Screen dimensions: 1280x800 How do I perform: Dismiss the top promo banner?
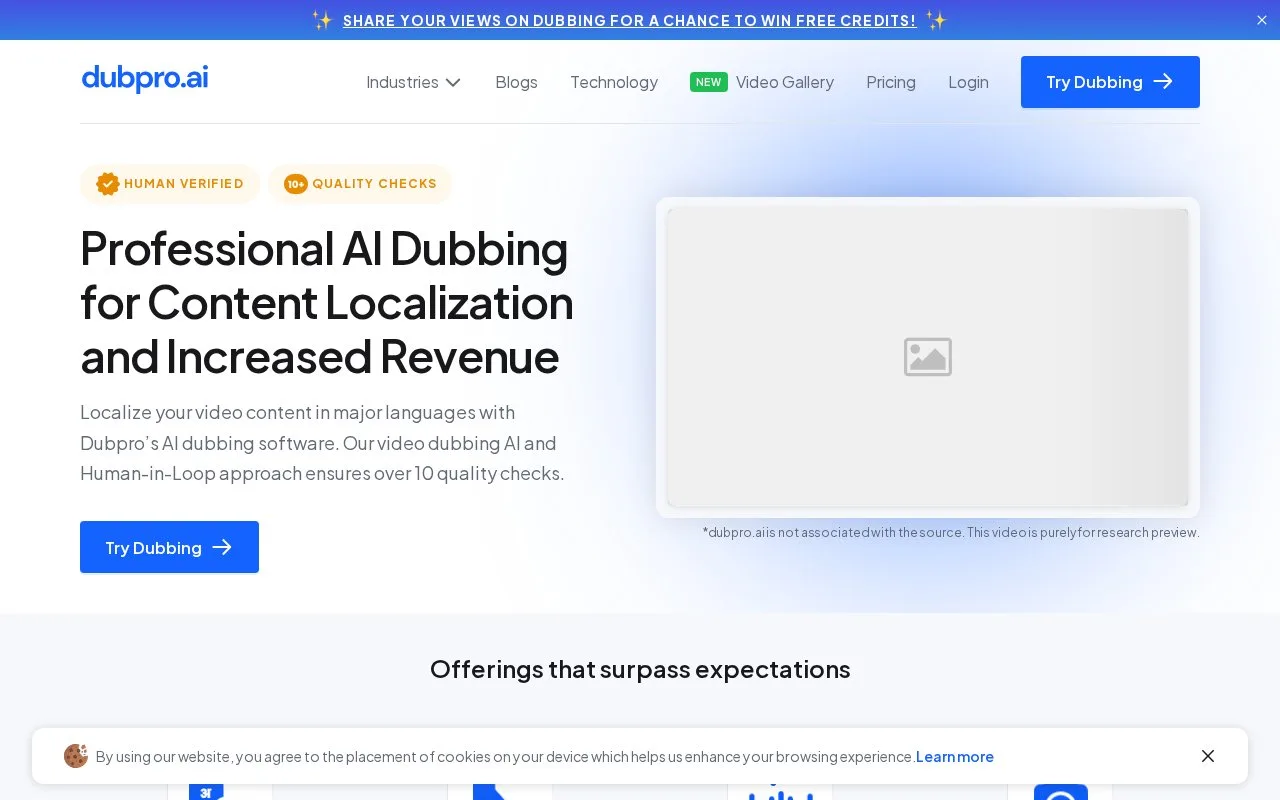click(1262, 20)
